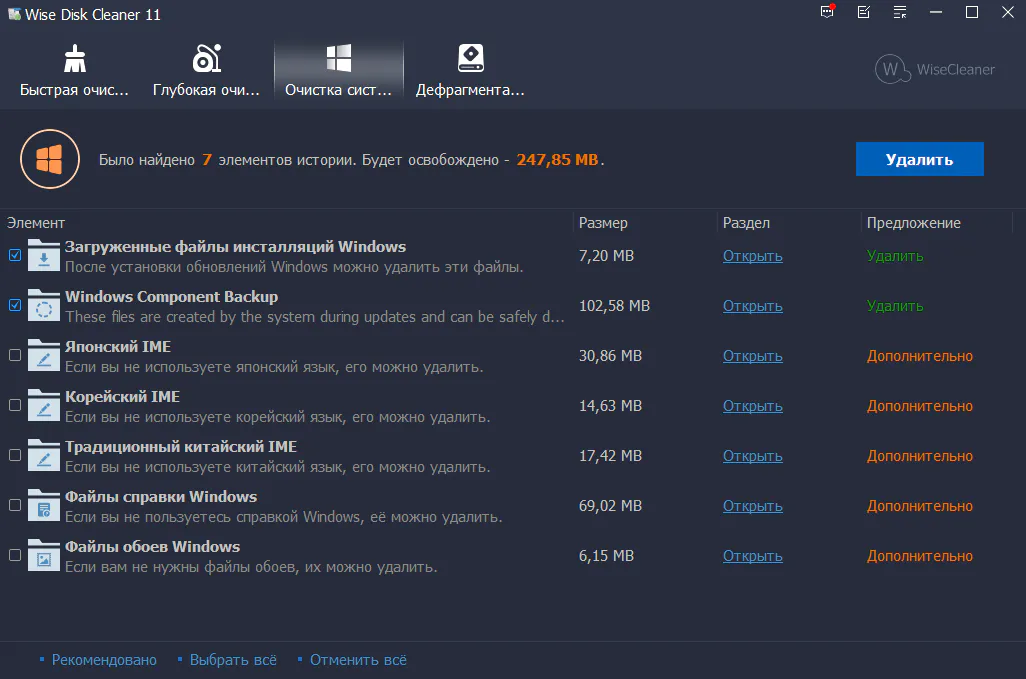
Task: Click green Удалить suggestion for Component Backup
Action: (x=895, y=306)
